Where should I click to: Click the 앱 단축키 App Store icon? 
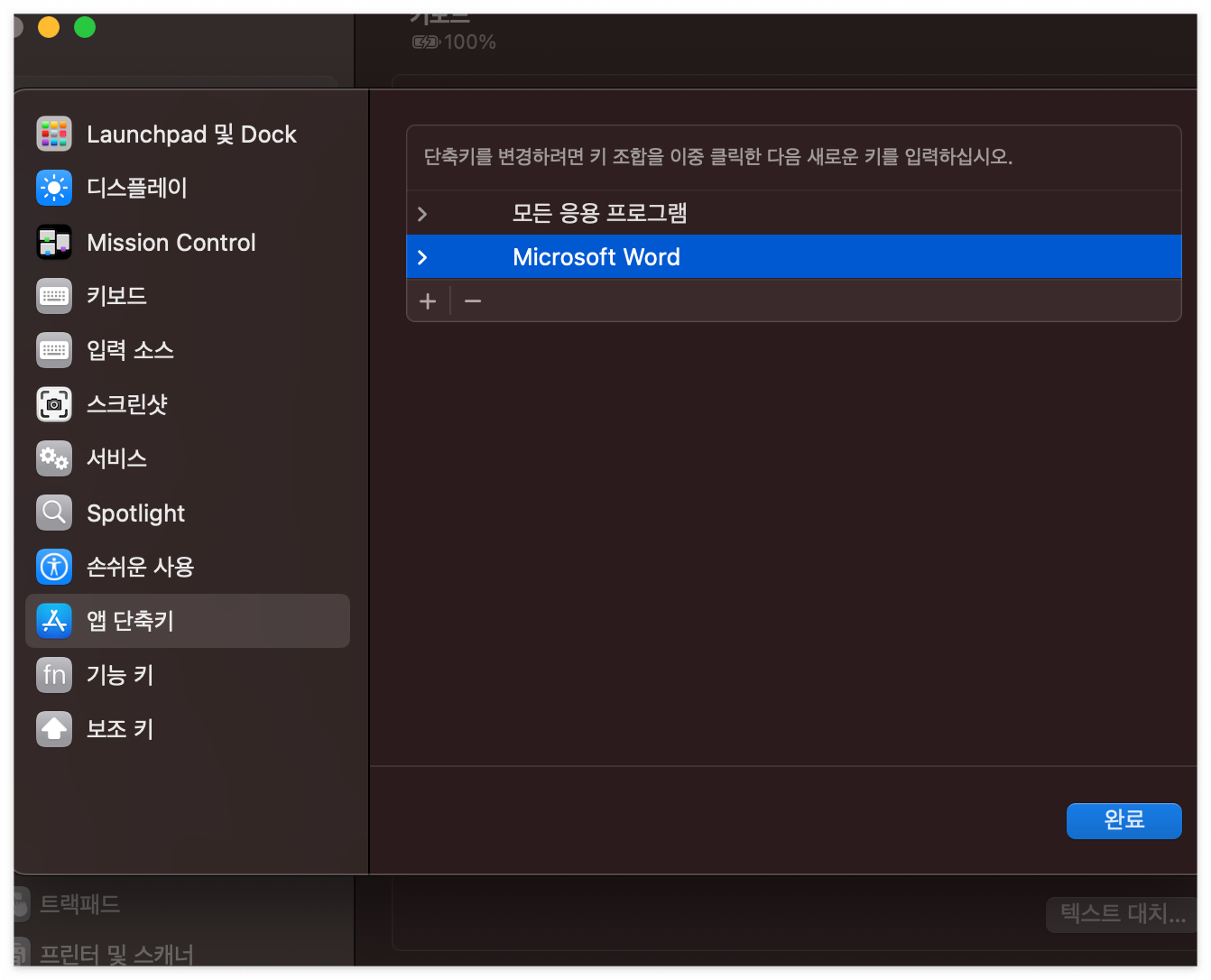coord(54,621)
